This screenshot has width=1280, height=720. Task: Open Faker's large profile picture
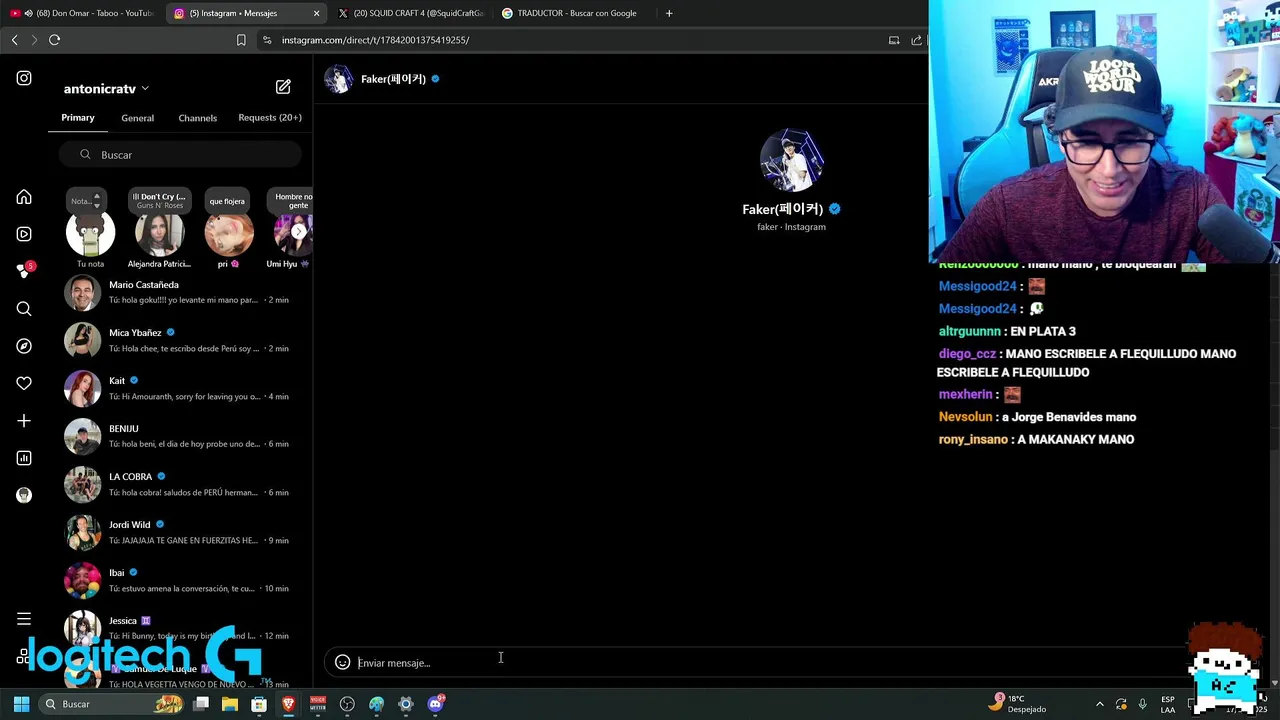pyautogui.click(x=791, y=160)
